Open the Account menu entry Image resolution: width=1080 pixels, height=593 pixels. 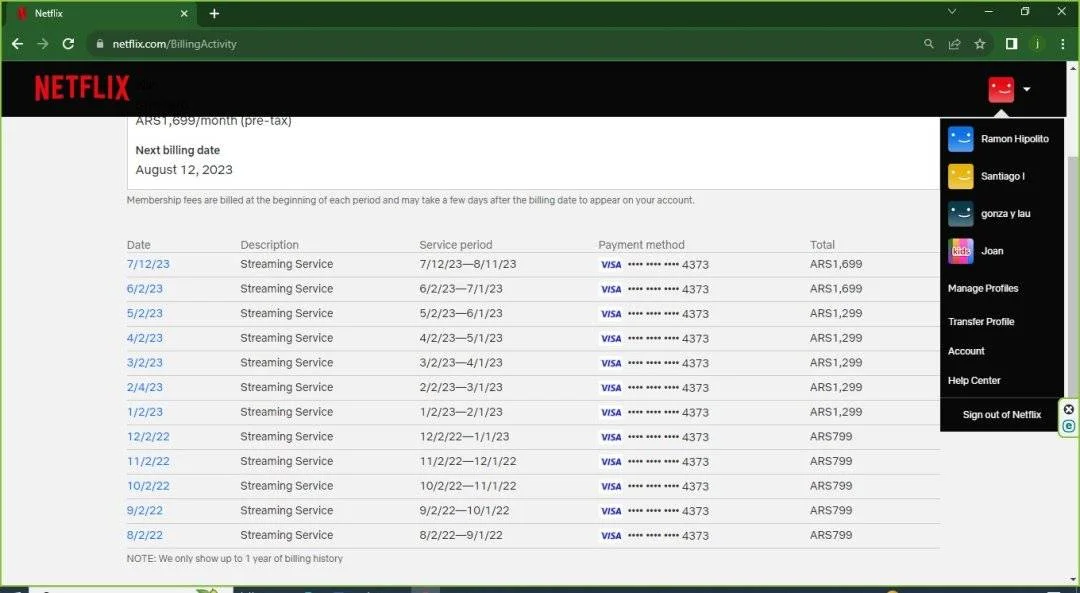coord(966,351)
